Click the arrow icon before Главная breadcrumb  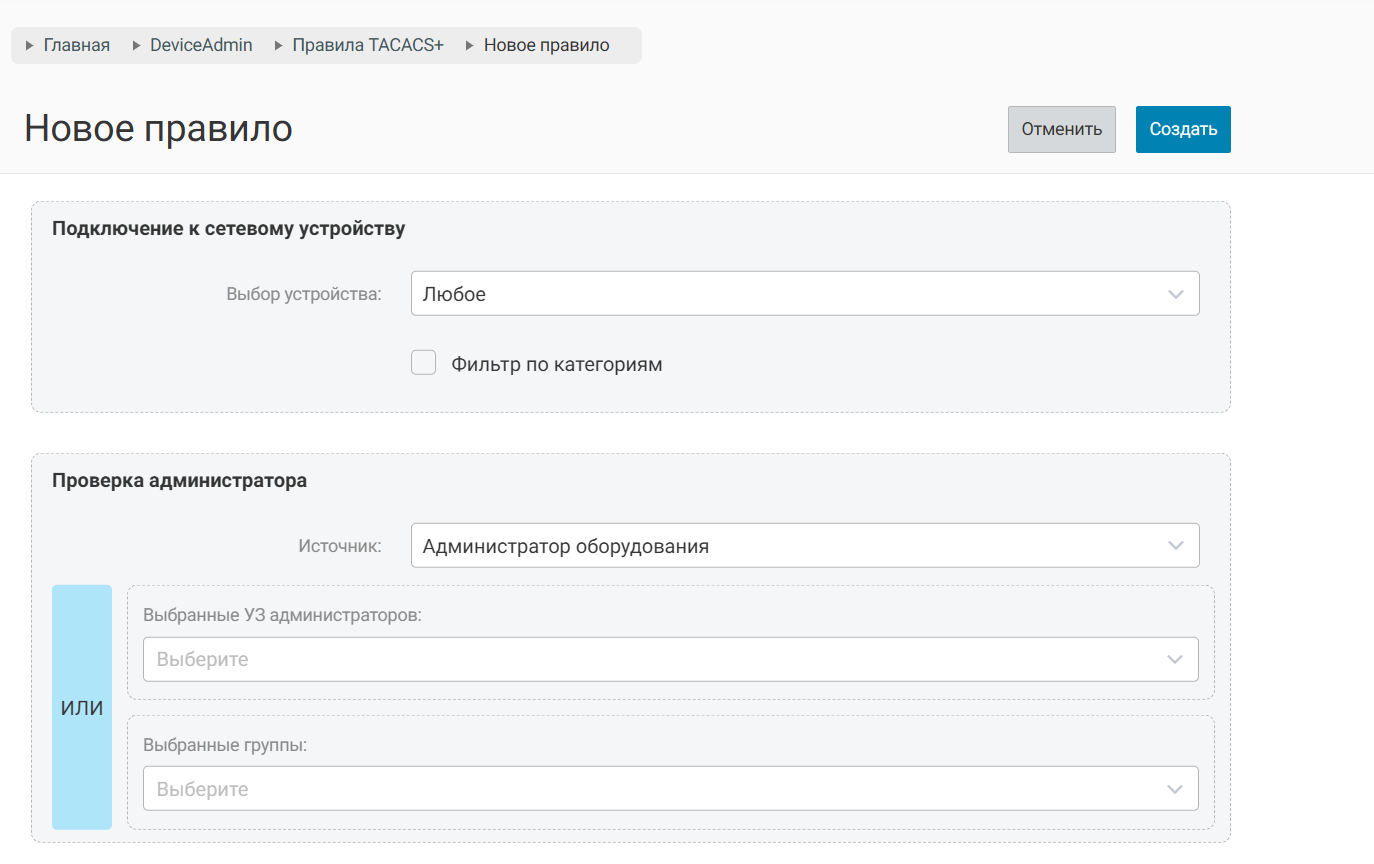click(30, 46)
